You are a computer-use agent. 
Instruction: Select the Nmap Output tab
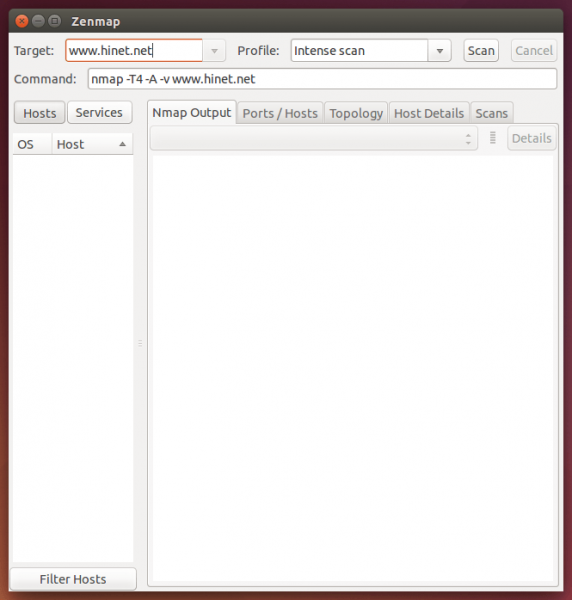click(x=192, y=112)
